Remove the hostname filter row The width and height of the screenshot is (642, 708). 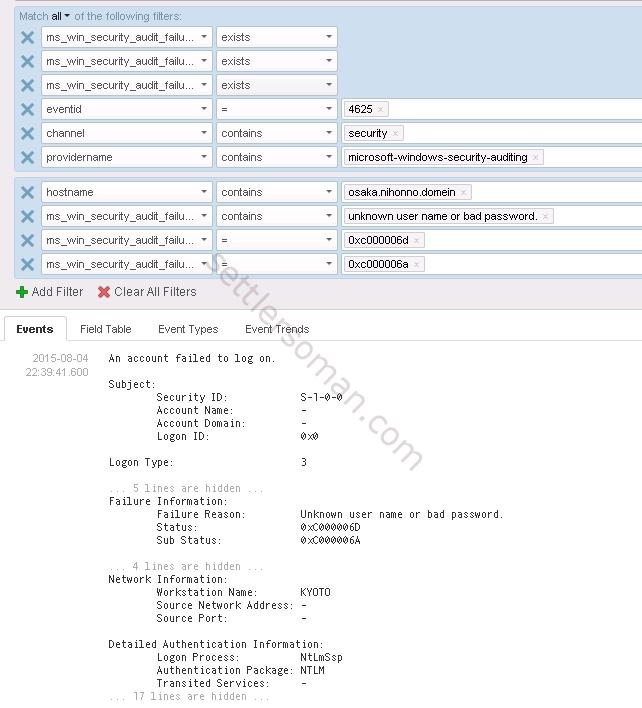coord(28,192)
